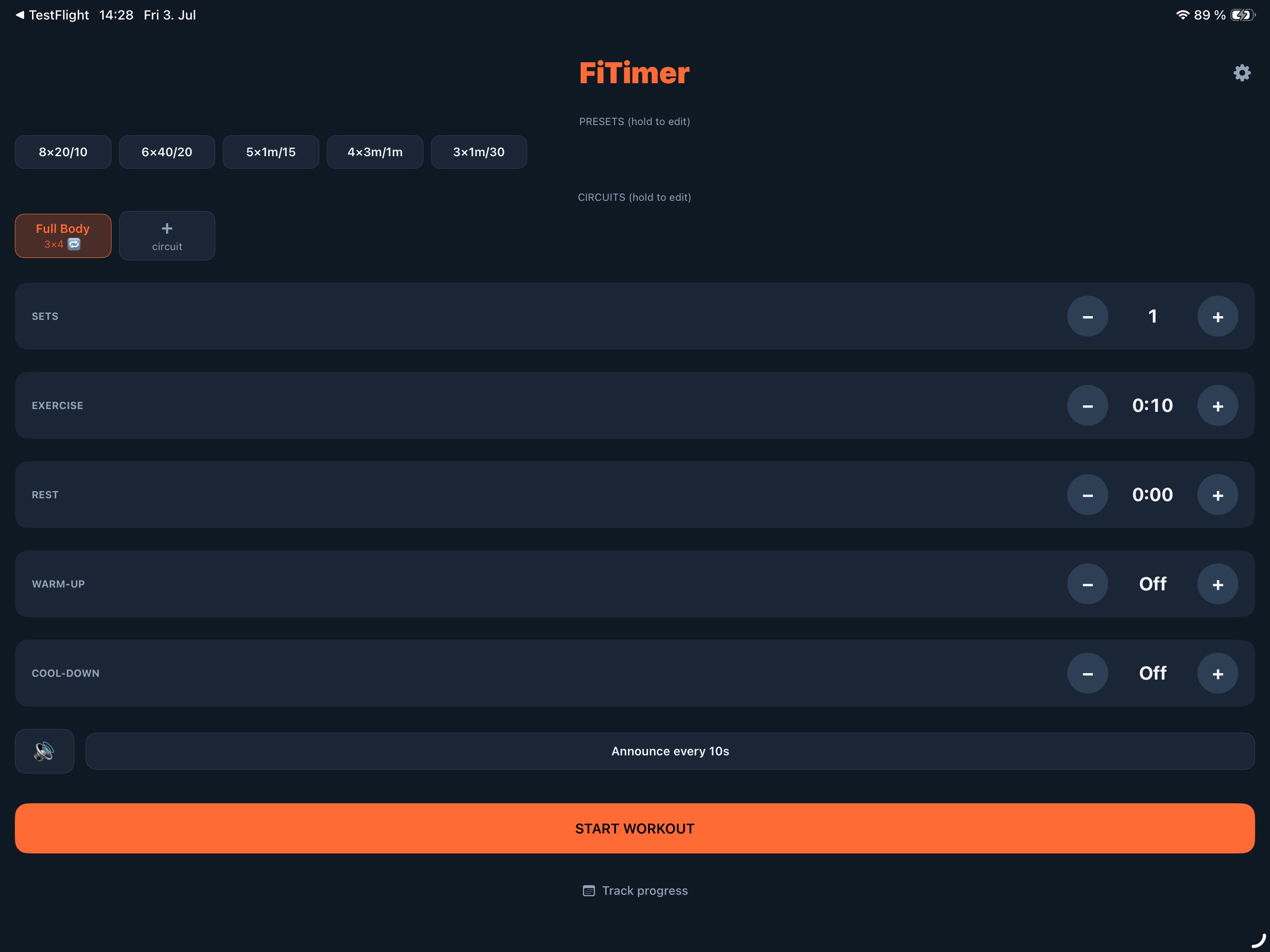Viewport: 1270px width, 952px height.
Task: Go back to TestFlight from the status bar
Action: 52,15
